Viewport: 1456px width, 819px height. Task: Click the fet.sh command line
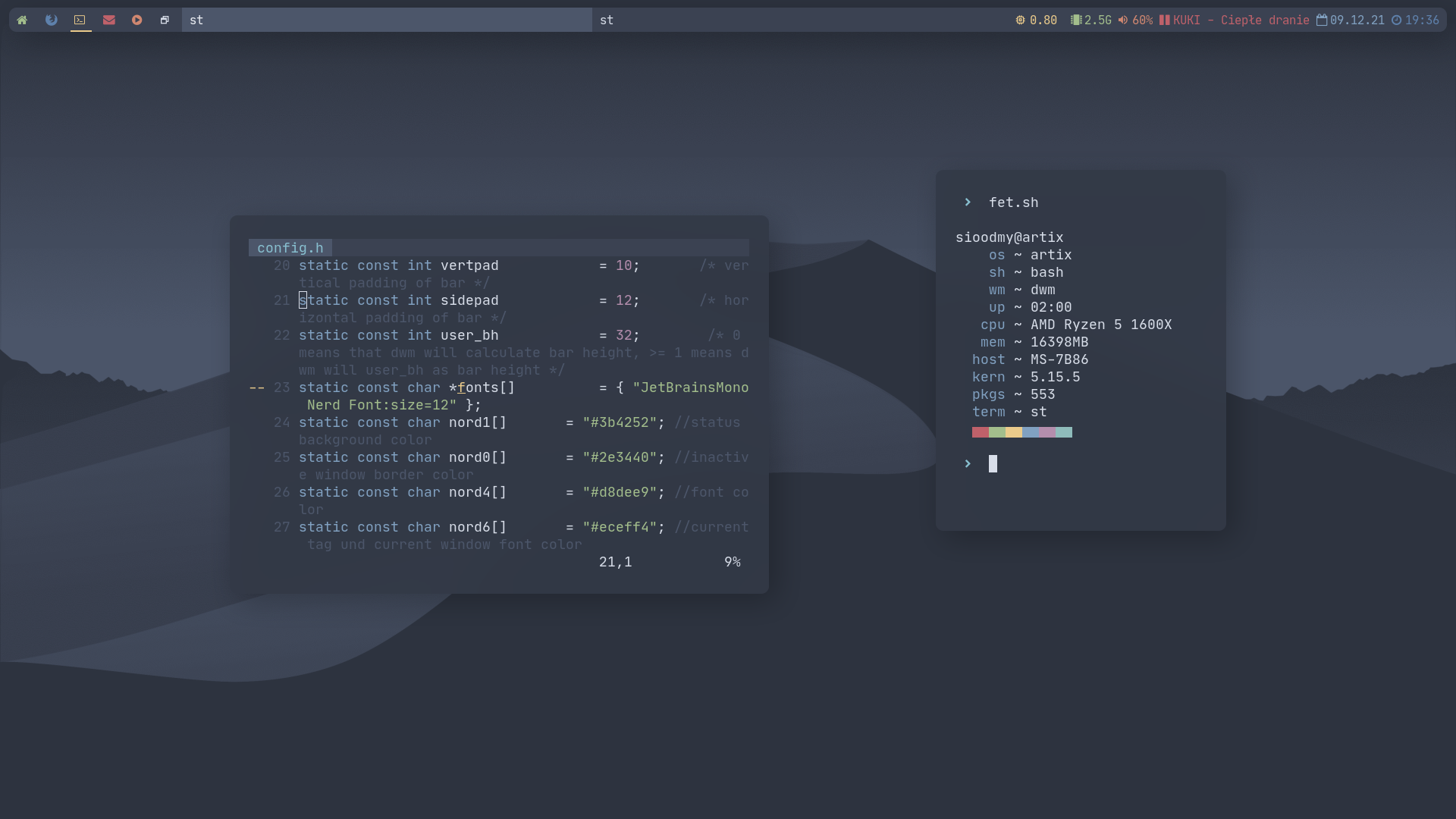pos(1014,202)
